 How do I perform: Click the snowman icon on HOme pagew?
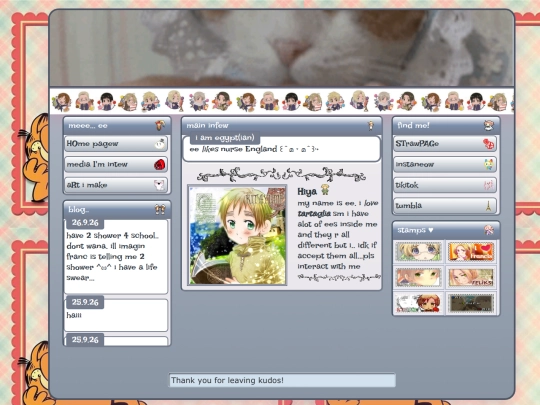159,144
